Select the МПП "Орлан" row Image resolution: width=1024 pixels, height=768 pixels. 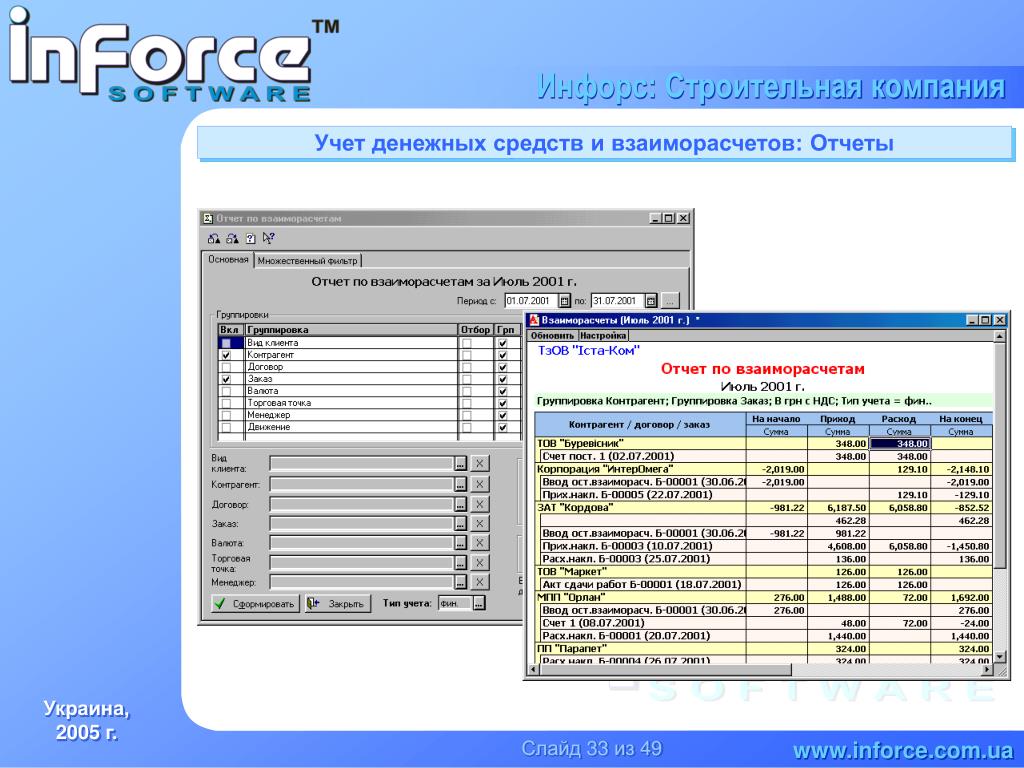tap(763, 598)
